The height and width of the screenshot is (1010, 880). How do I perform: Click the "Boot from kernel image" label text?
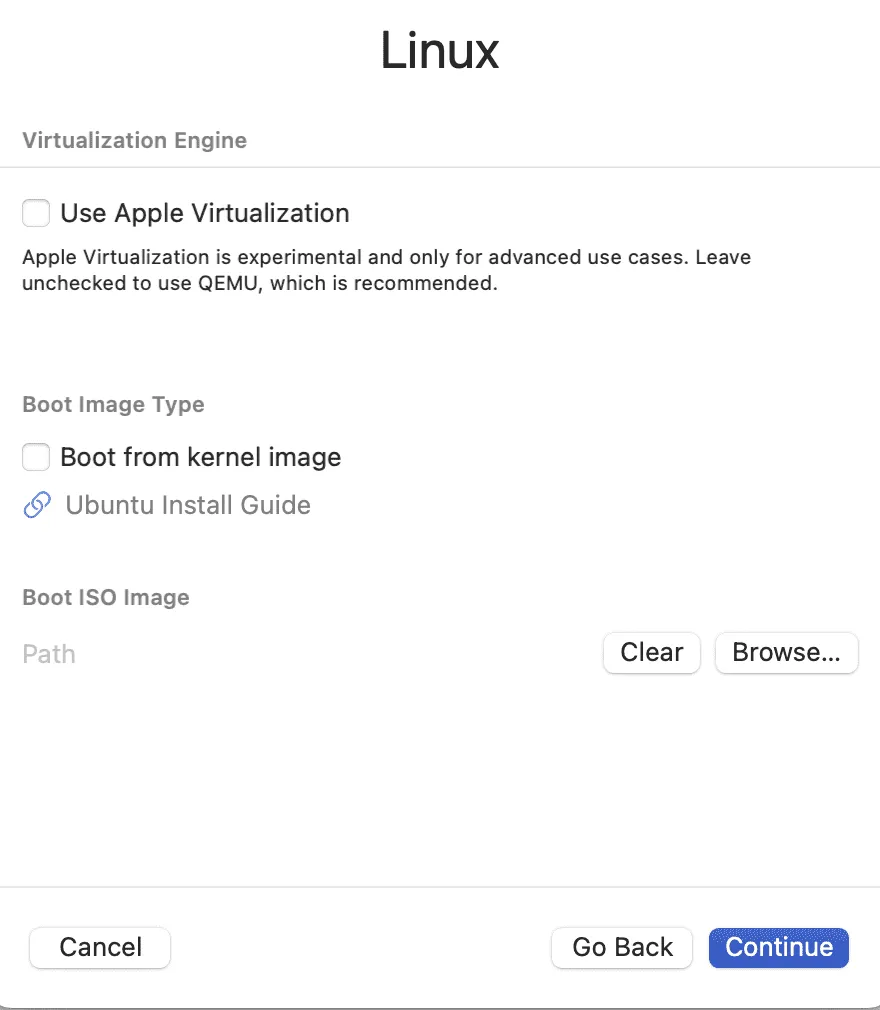pyautogui.click(x=201, y=457)
